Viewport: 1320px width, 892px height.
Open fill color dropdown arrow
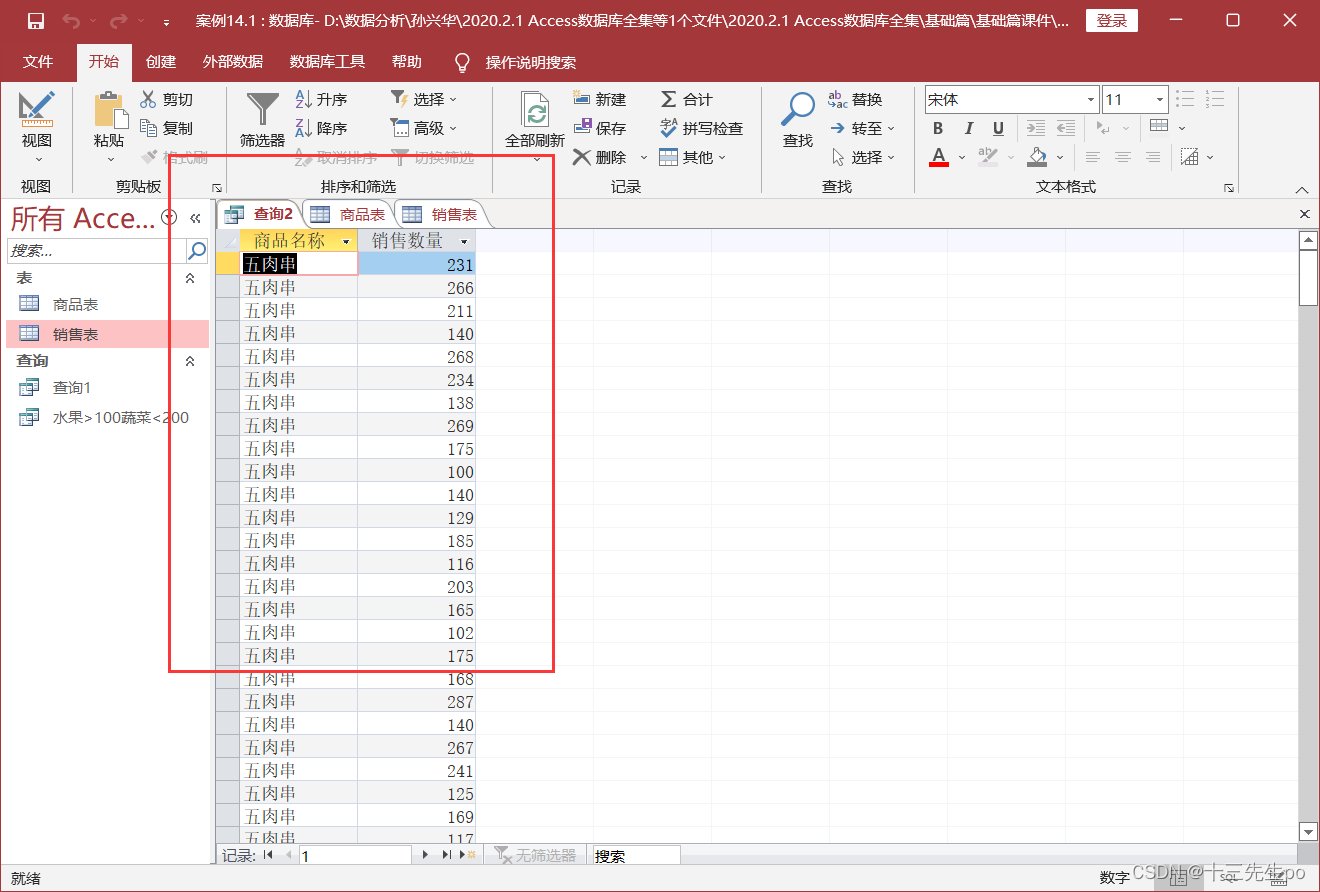coord(1062,157)
